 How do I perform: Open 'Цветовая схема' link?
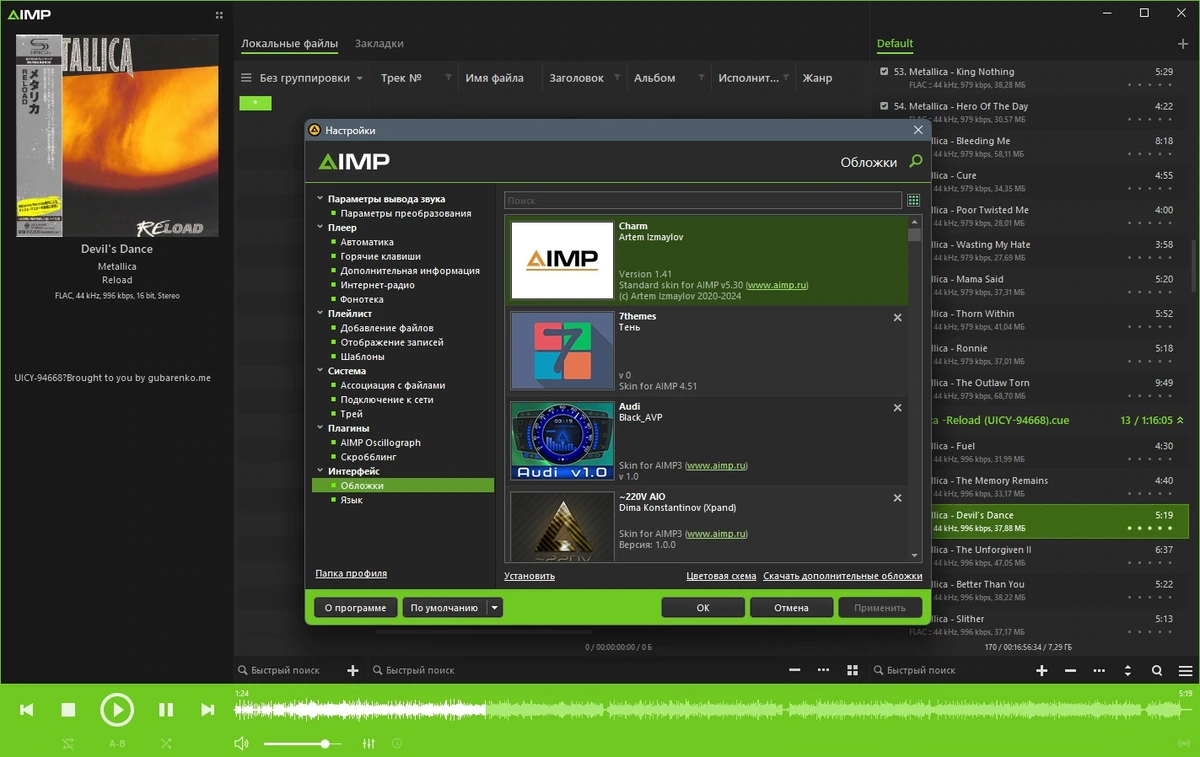coord(721,576)
